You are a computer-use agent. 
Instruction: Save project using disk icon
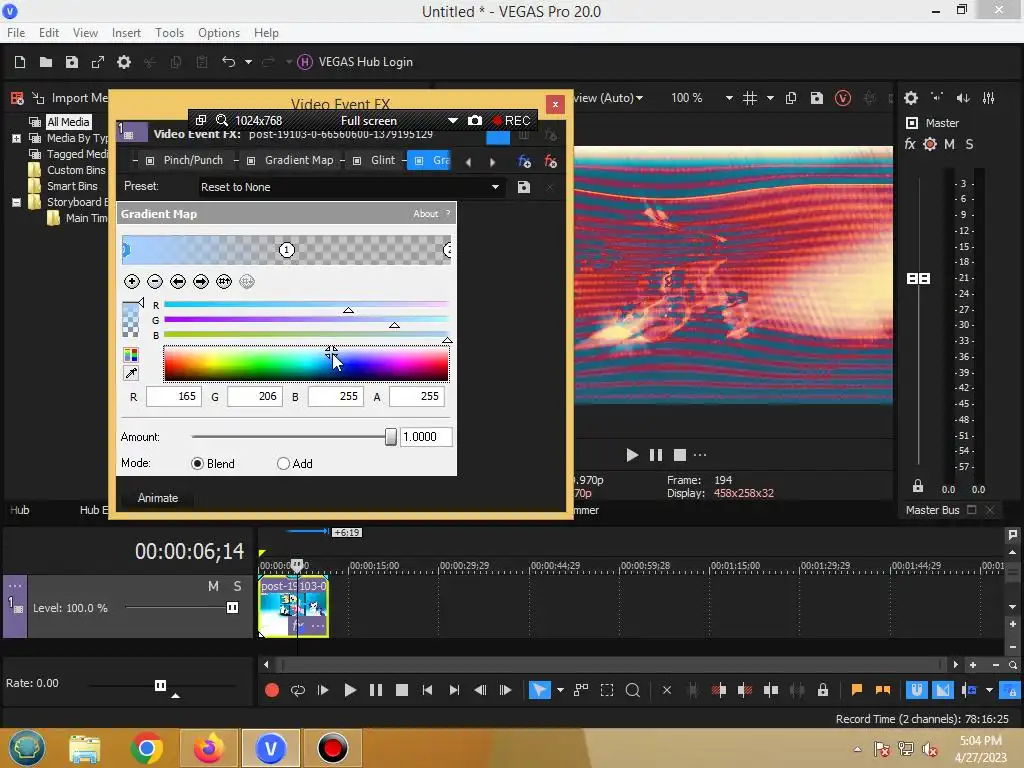click(x=72, y=62)
